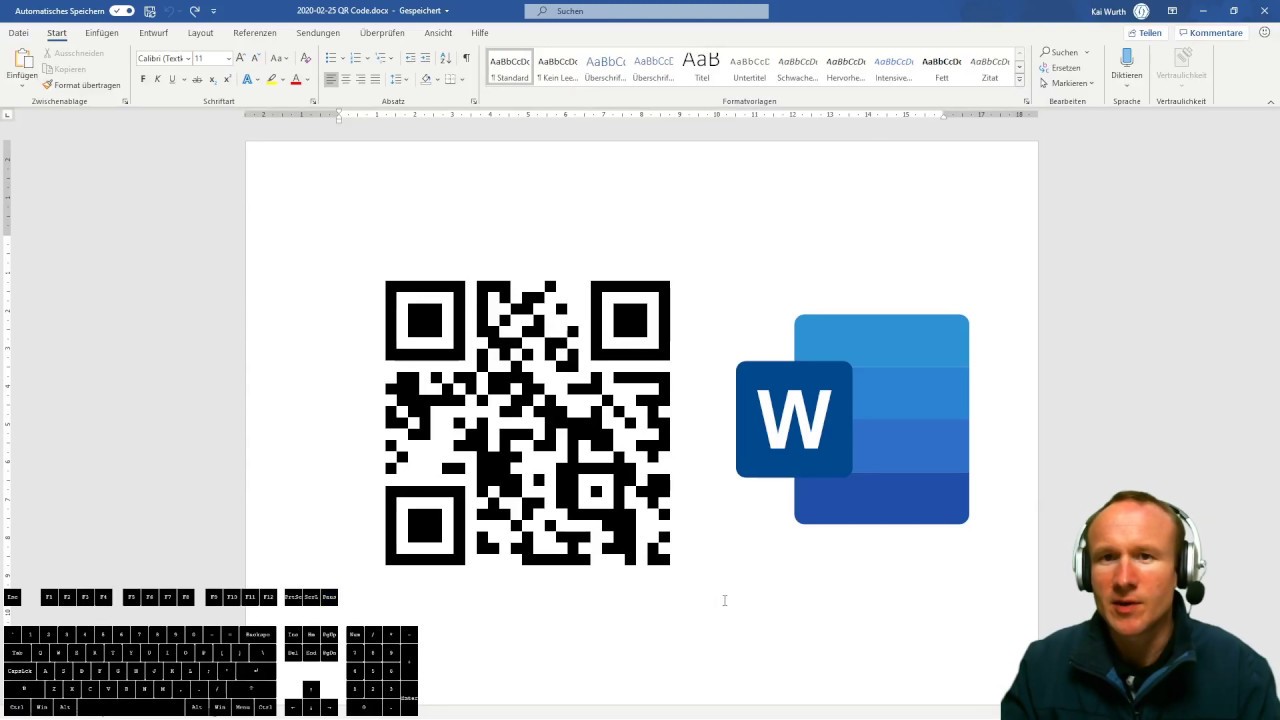
Task: Click the feedback smiley icon
Action: pyautogui.click(x=1265, y=33)
